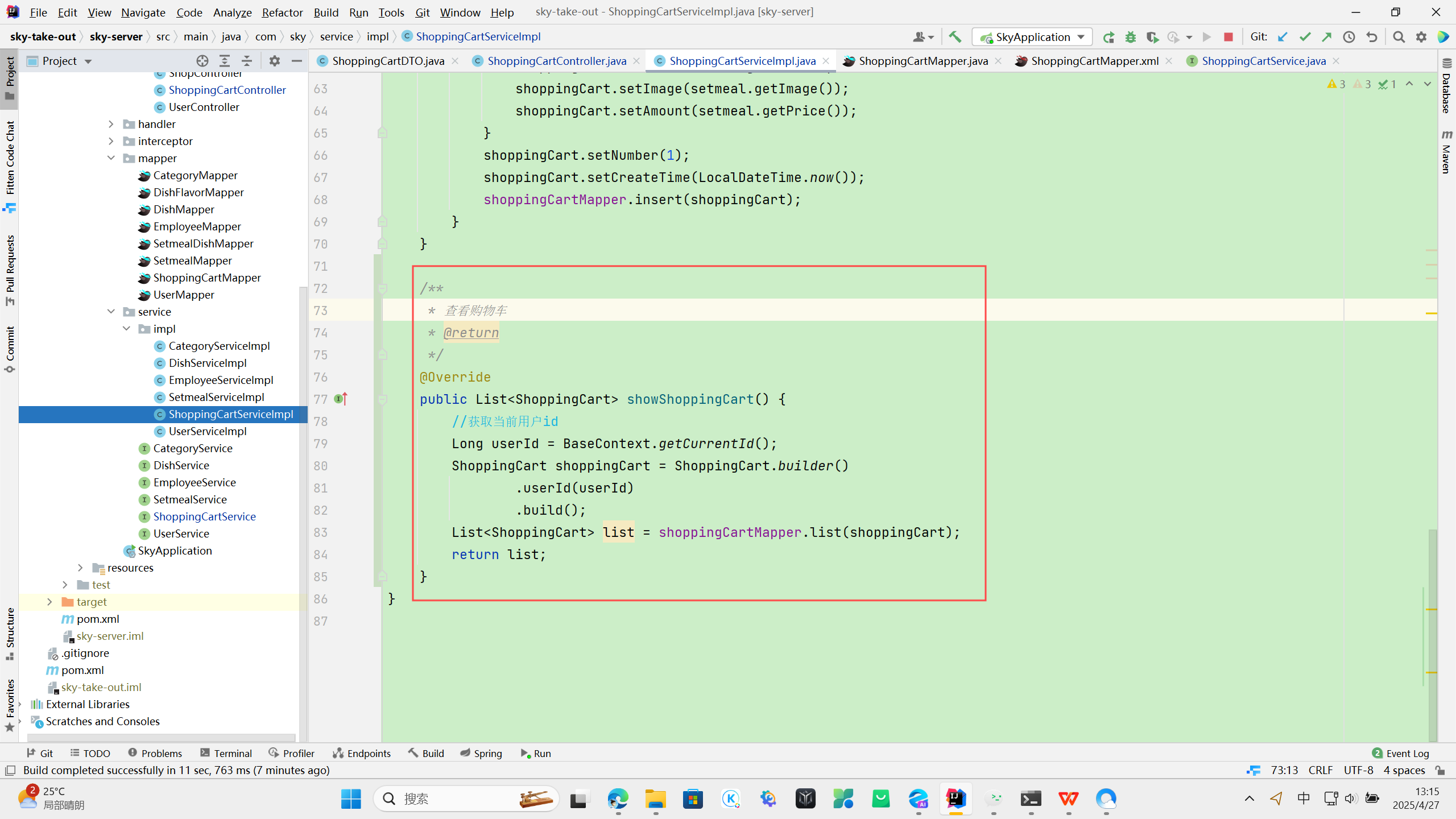Open the SkyApplication run configuration dropdown
1456x819 pixels.
click(1032, 37)
